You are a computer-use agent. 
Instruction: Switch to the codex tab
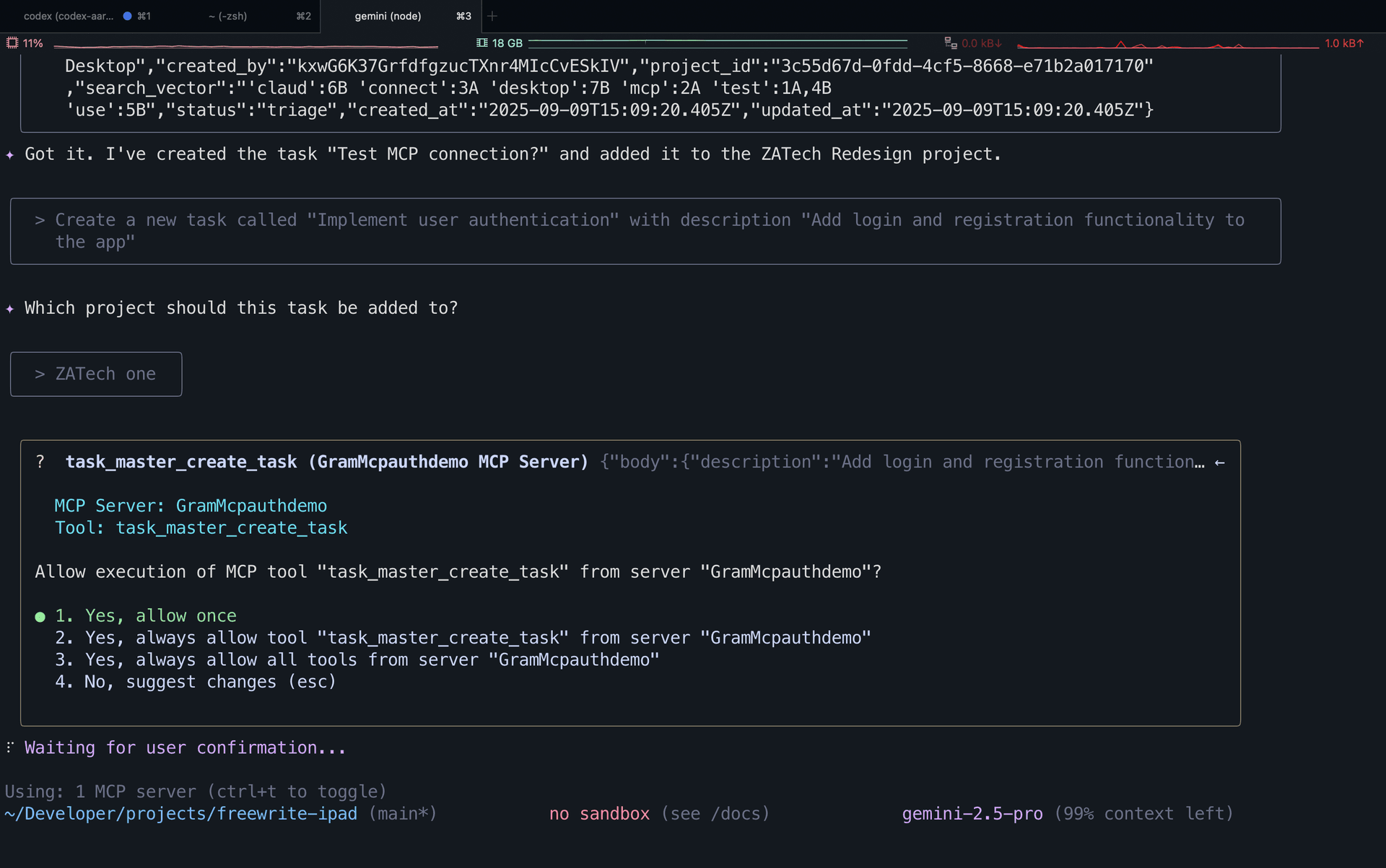[x=69, y=15]
